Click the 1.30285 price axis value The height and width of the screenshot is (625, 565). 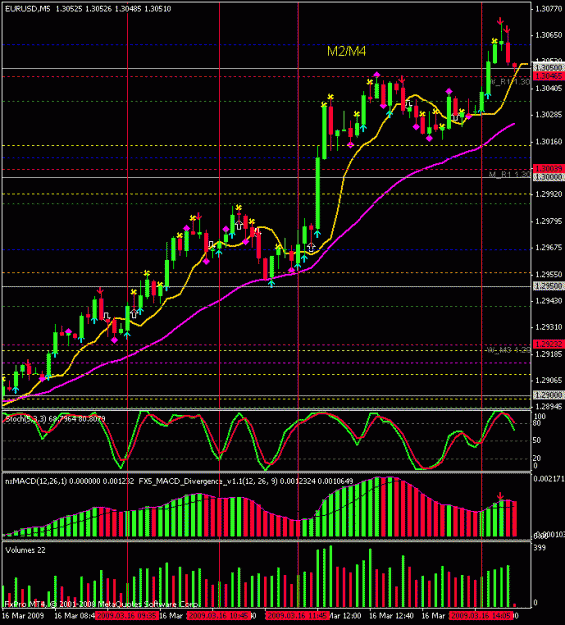coord(548,115)
